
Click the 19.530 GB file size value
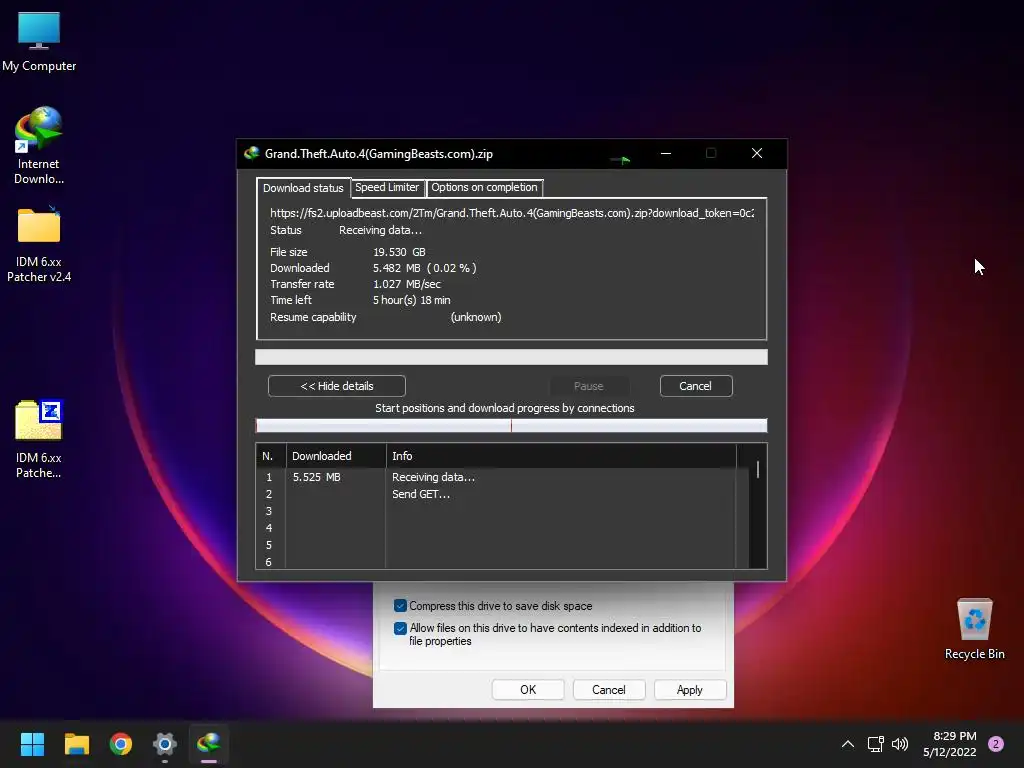(399, 252)
